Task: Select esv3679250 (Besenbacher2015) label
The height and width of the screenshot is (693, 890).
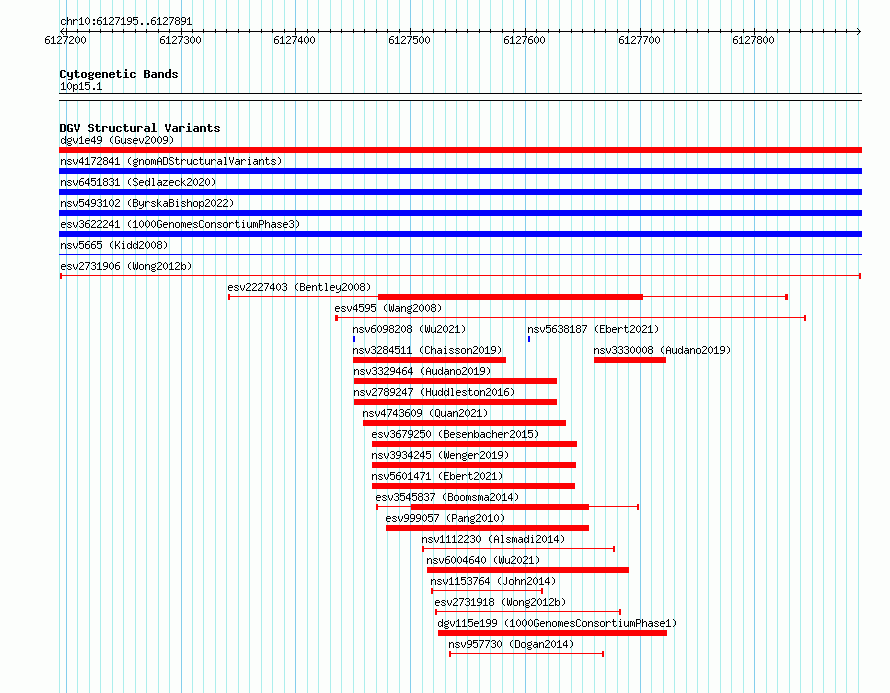Action: pyautogui.click(x=455, y=434)
